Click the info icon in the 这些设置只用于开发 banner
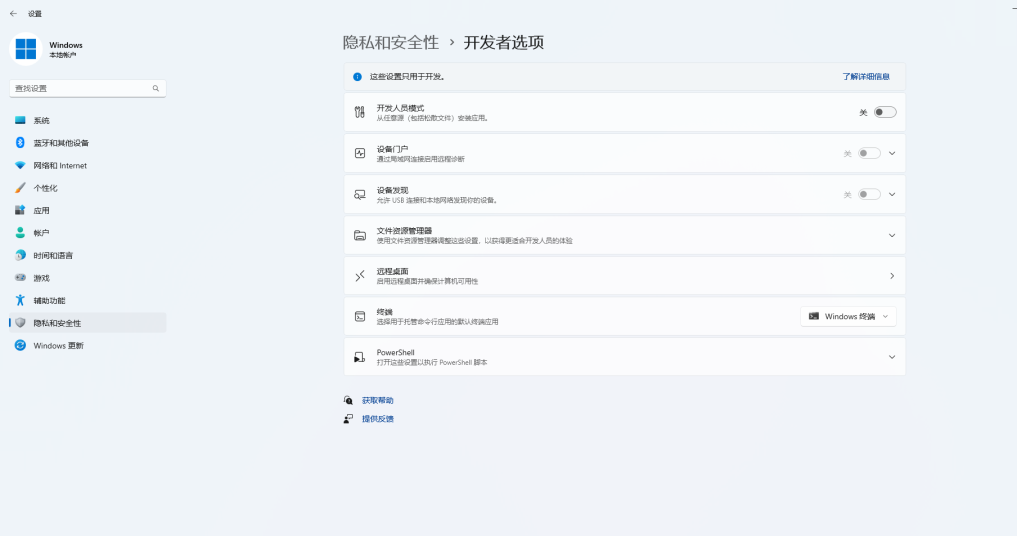 (x=357, y=77)
